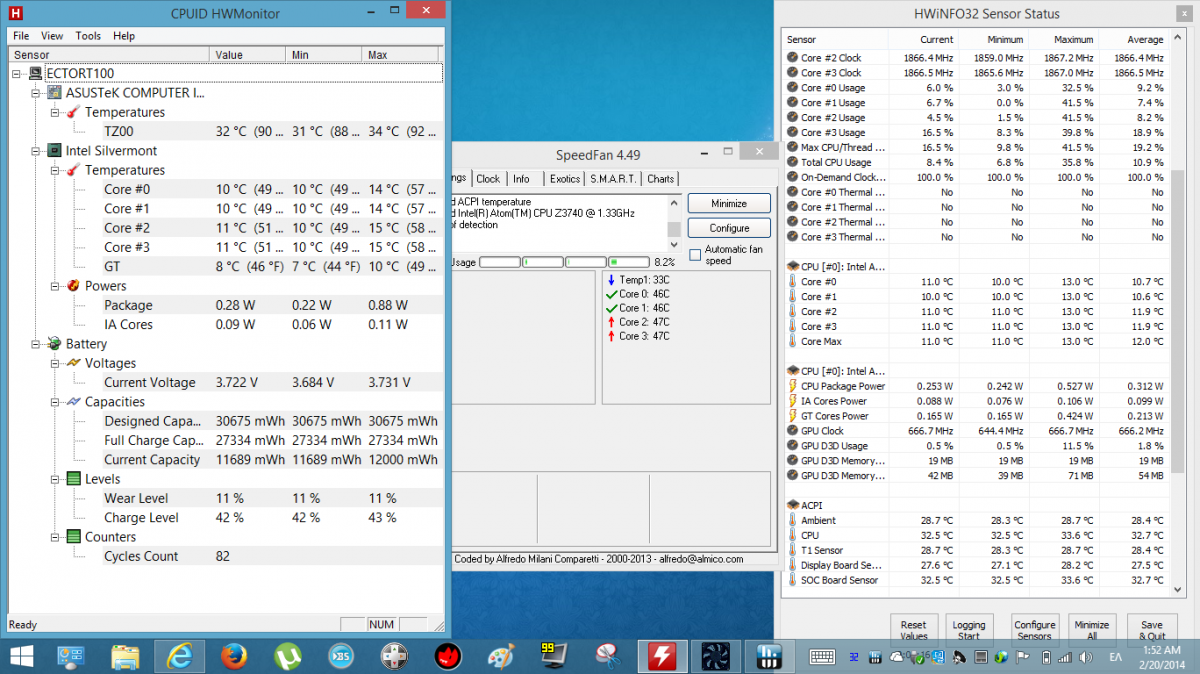Open Firefox from the taskbar
The width and height of the screenshot is (1200, 674).
point(234,656)
